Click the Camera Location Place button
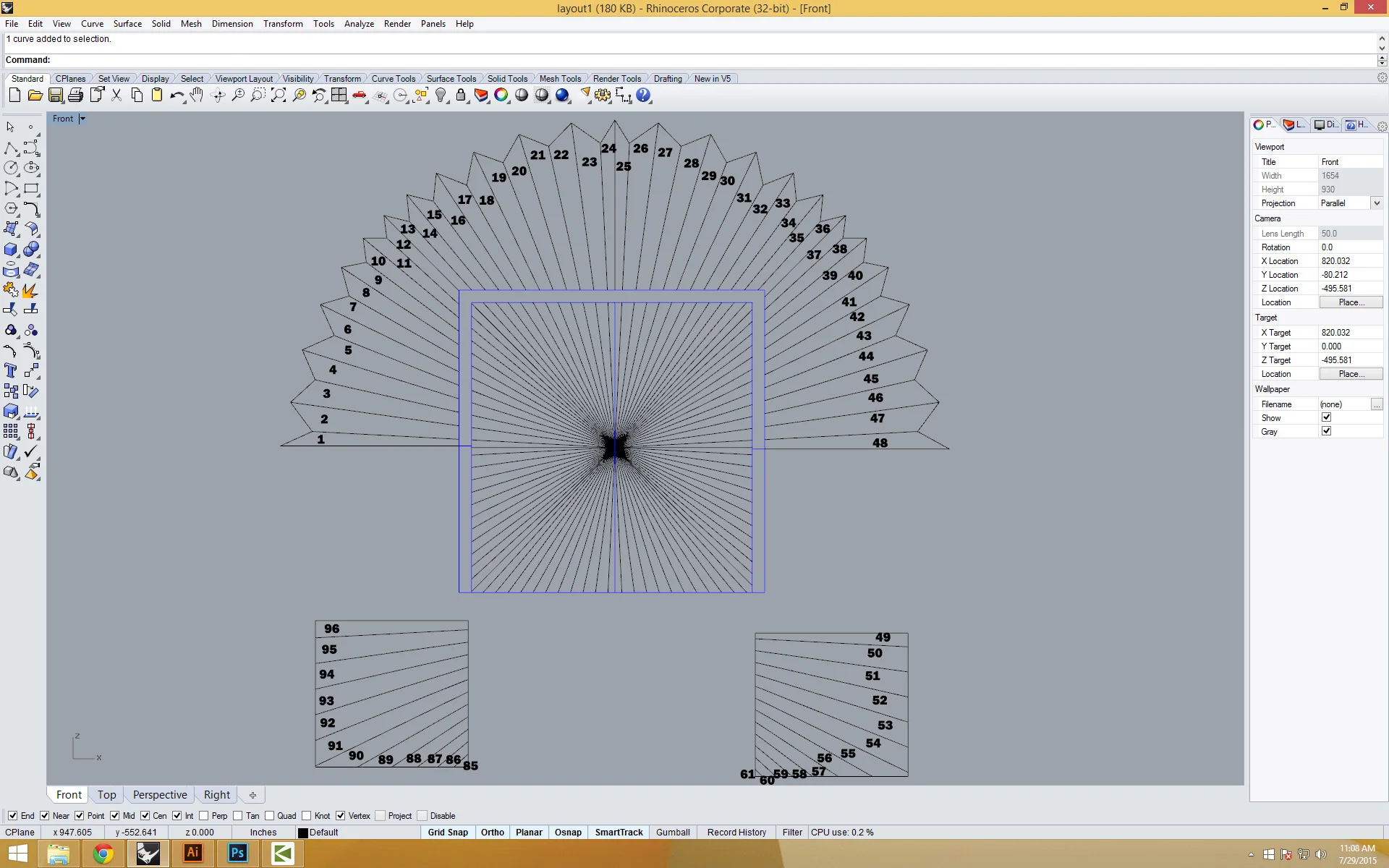 pos(1350,302)
